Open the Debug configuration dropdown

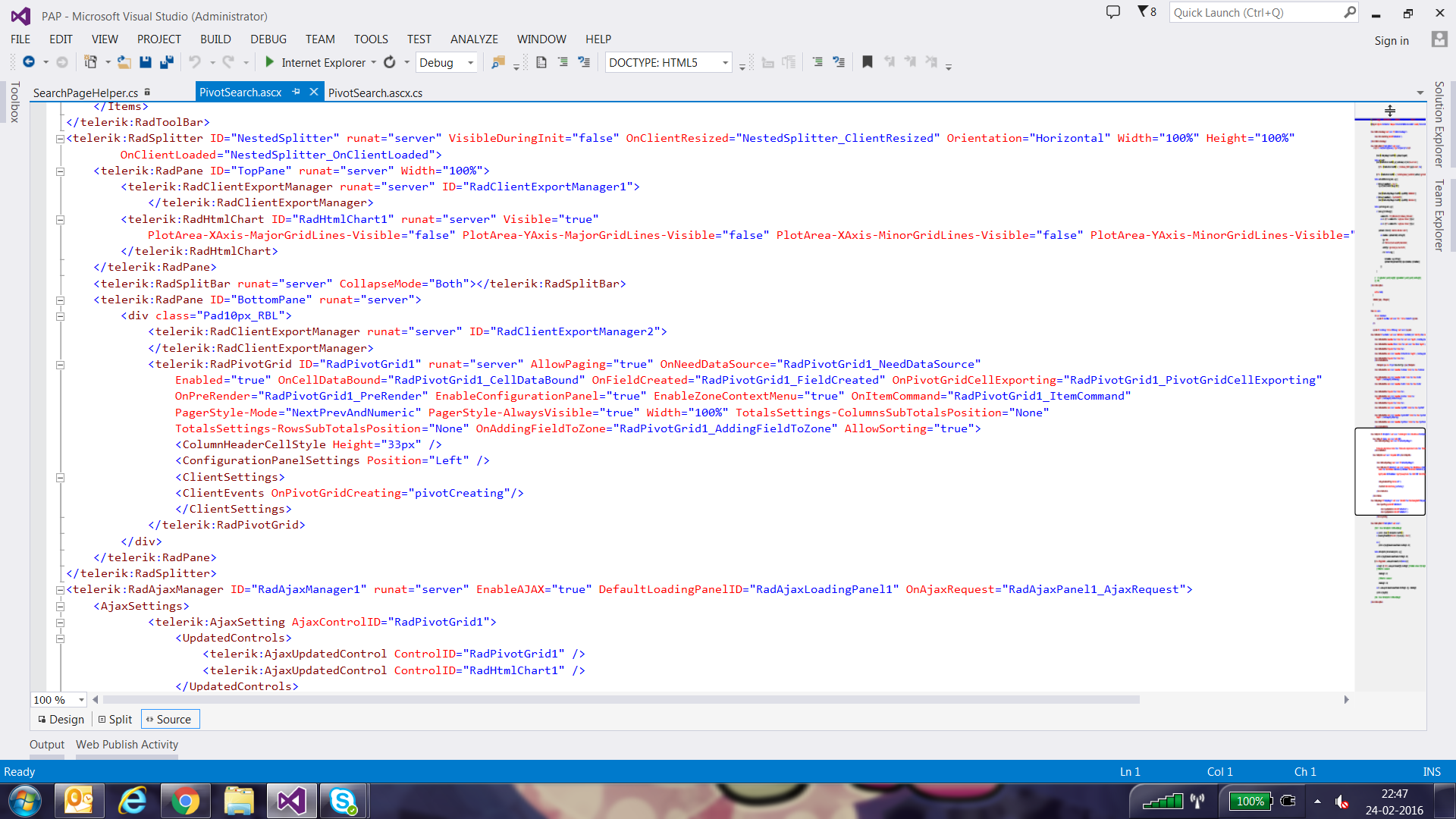click(x=470, y=63)
